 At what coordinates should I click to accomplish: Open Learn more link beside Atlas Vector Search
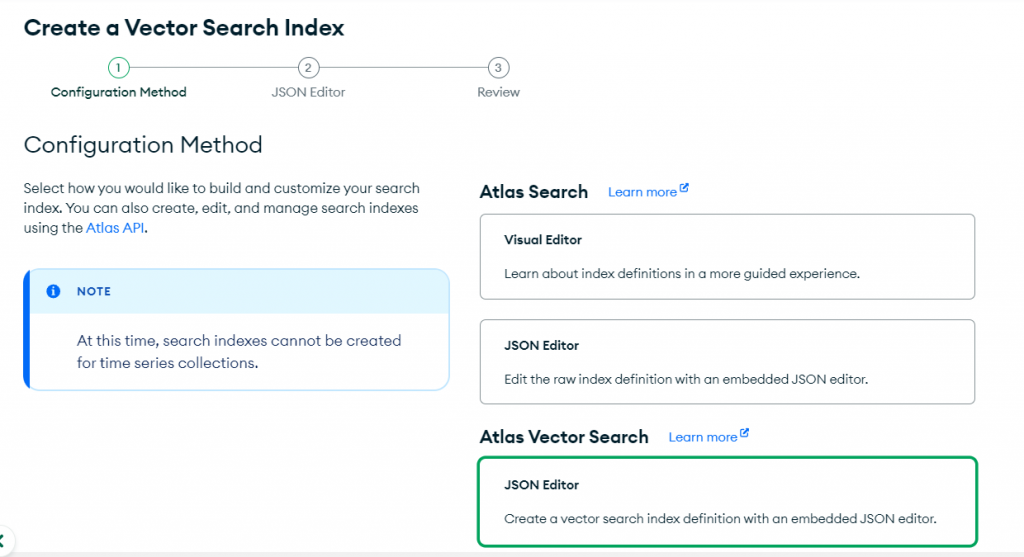coord(702,437)
